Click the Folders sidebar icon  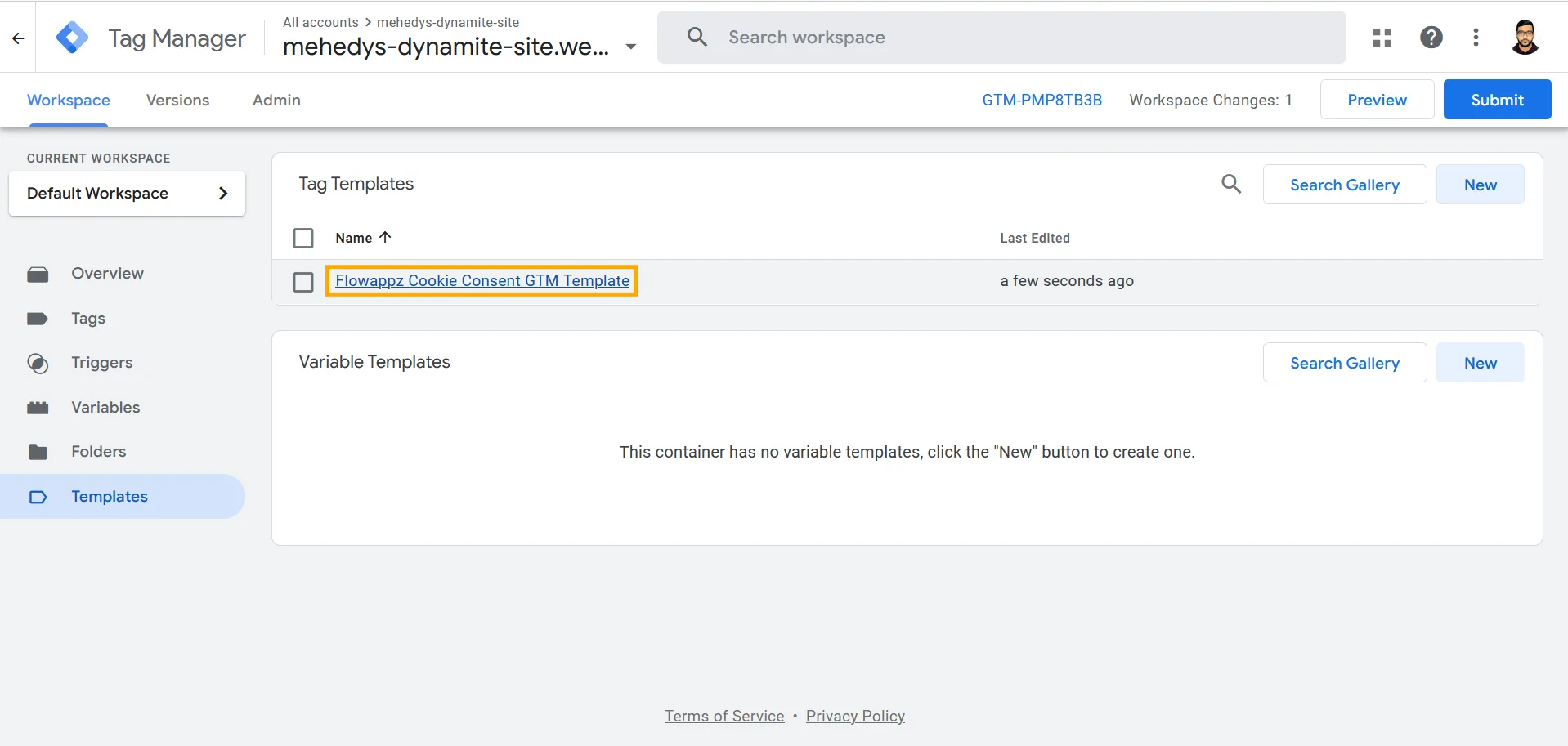click(x=38, y=452)
